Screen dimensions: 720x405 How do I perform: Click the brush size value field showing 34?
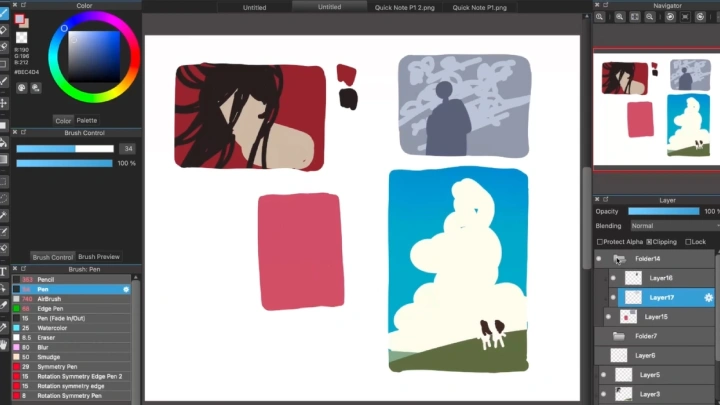click(x=128, y=149)
